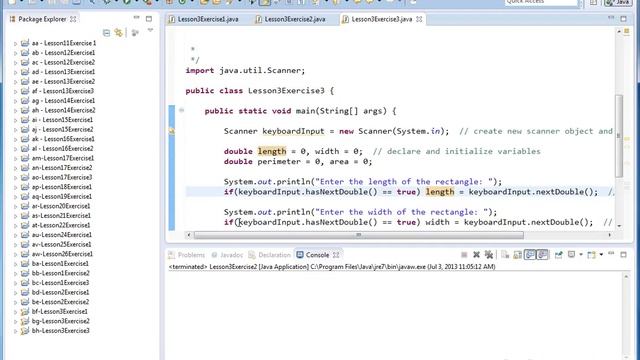Collapse all in Package Explorer
This screenshot has width=640, height=360.
[107, 33]
